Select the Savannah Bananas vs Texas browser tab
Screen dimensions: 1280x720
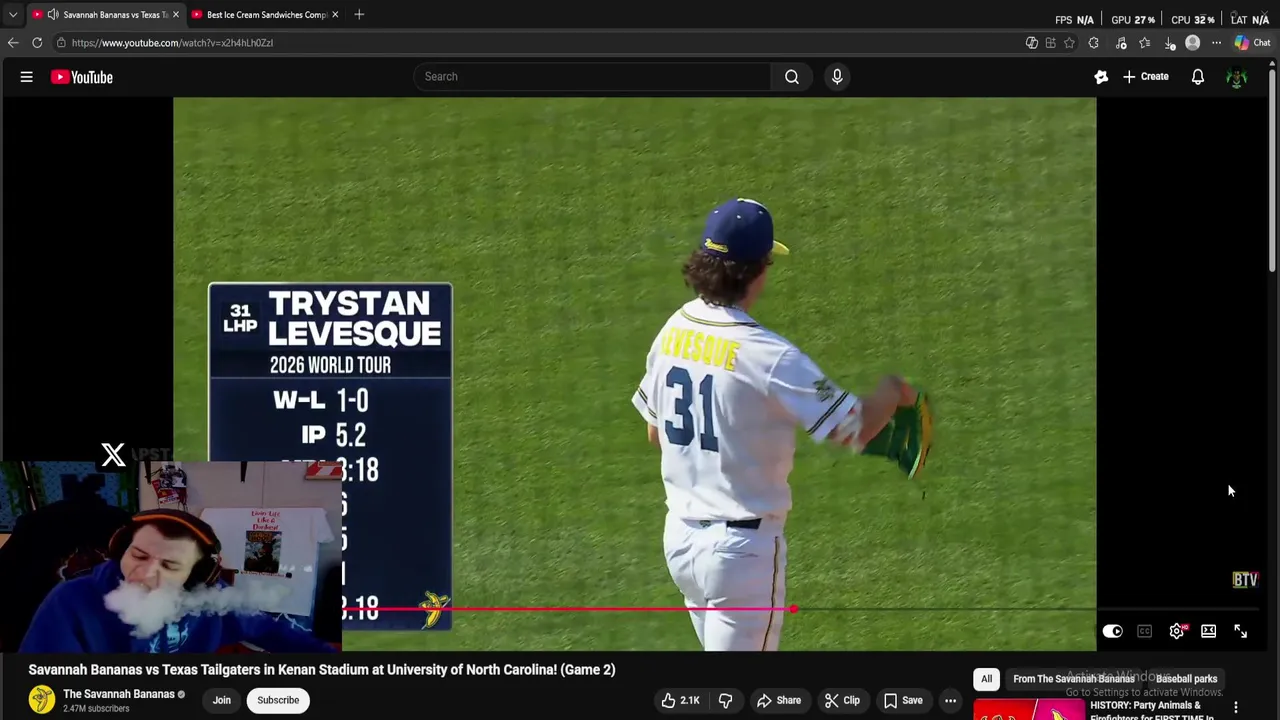(x=115, y=15)
